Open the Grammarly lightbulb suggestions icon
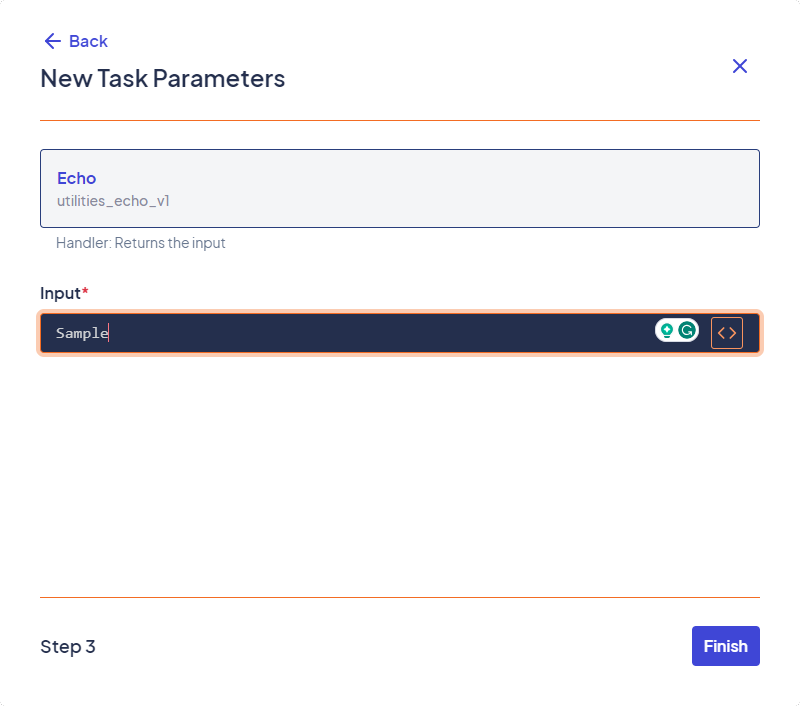The image size is (800, 706). pyautogui.click(x=666, y=331)
